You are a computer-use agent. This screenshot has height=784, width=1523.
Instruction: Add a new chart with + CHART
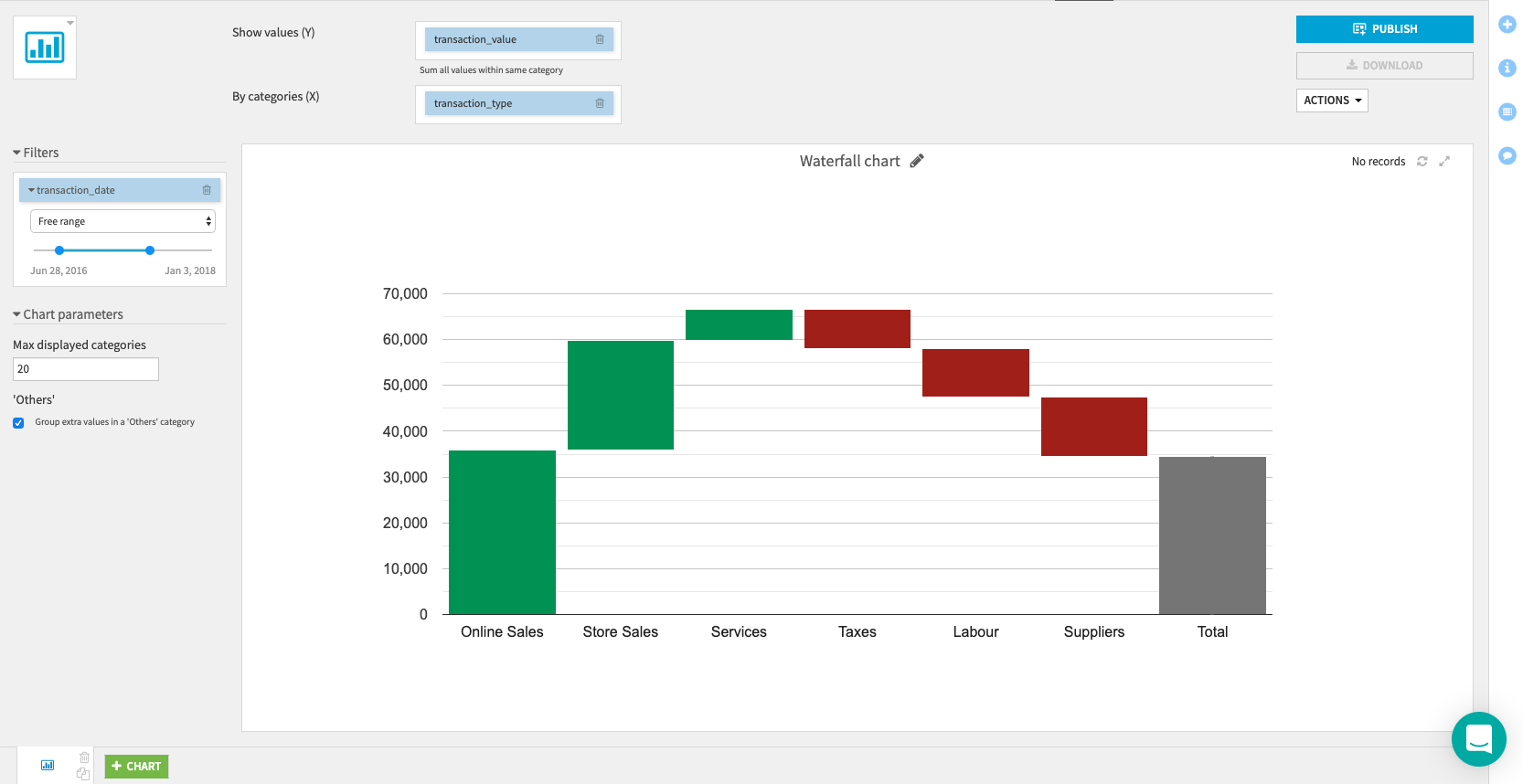[136, 767]
